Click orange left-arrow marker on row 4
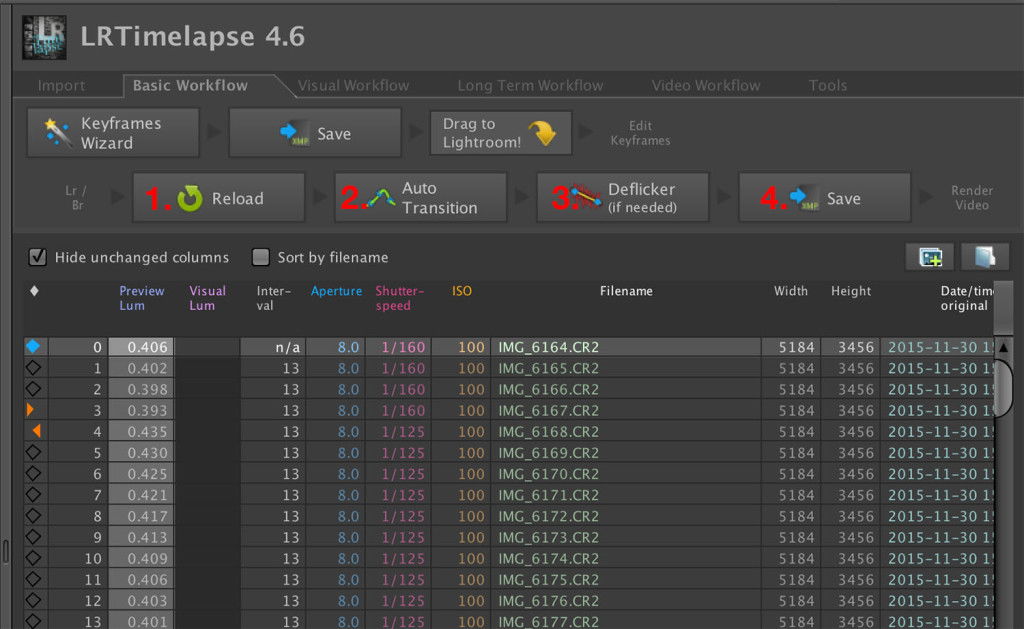The width and height of the screenshot is (1024, 629). tap(37, 431)
